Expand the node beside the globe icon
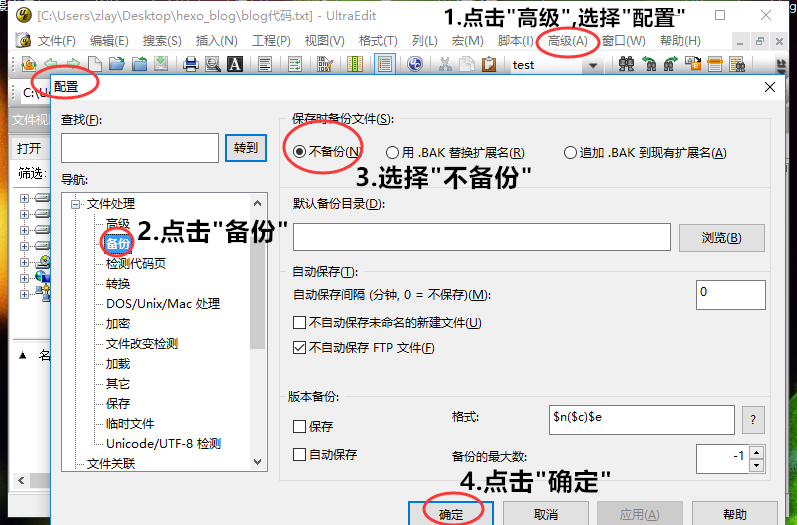The width and height of the screenshot is (797, 525). point(24,278)
